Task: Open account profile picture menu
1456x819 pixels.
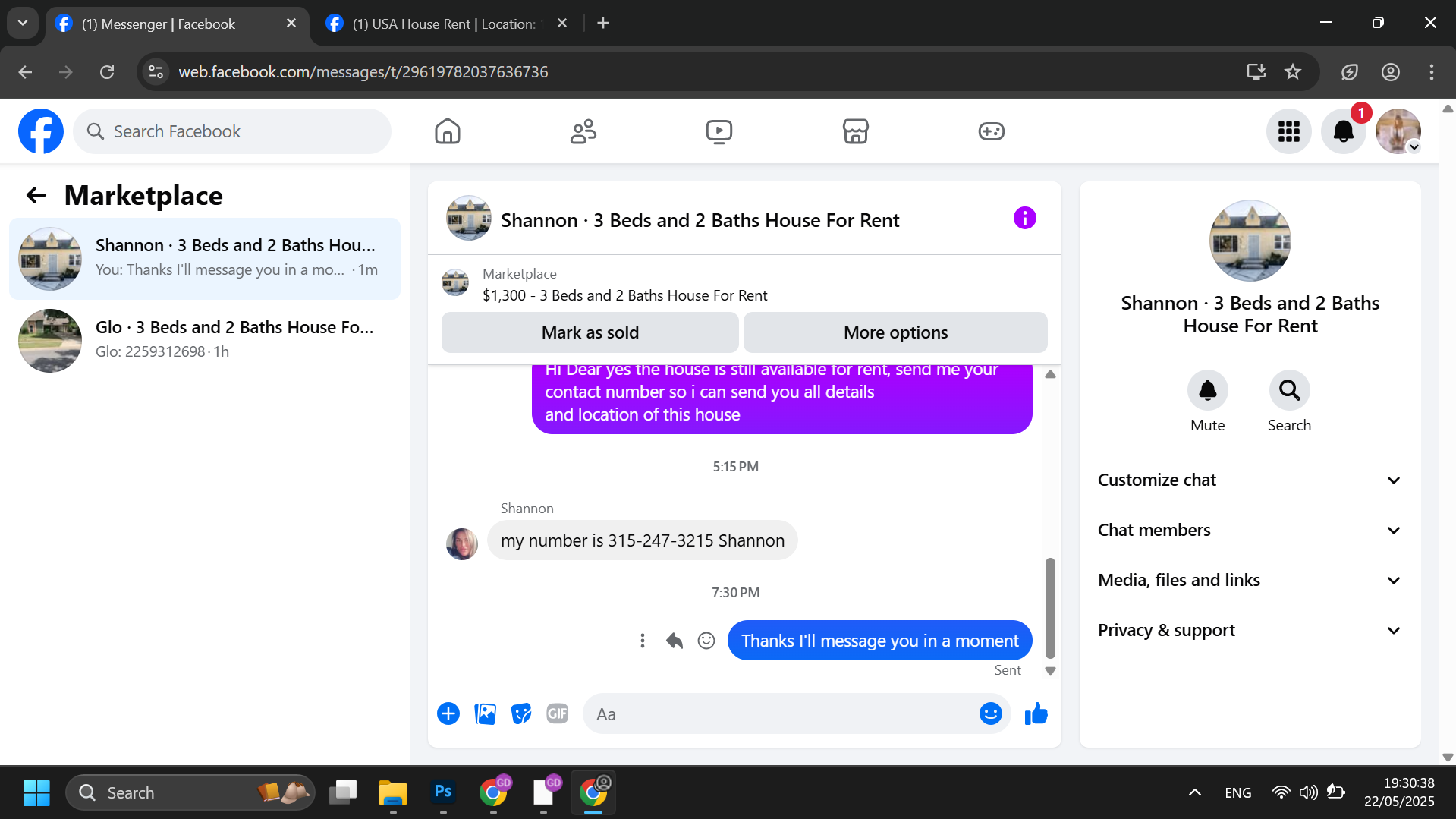Action: (1398, 131)
